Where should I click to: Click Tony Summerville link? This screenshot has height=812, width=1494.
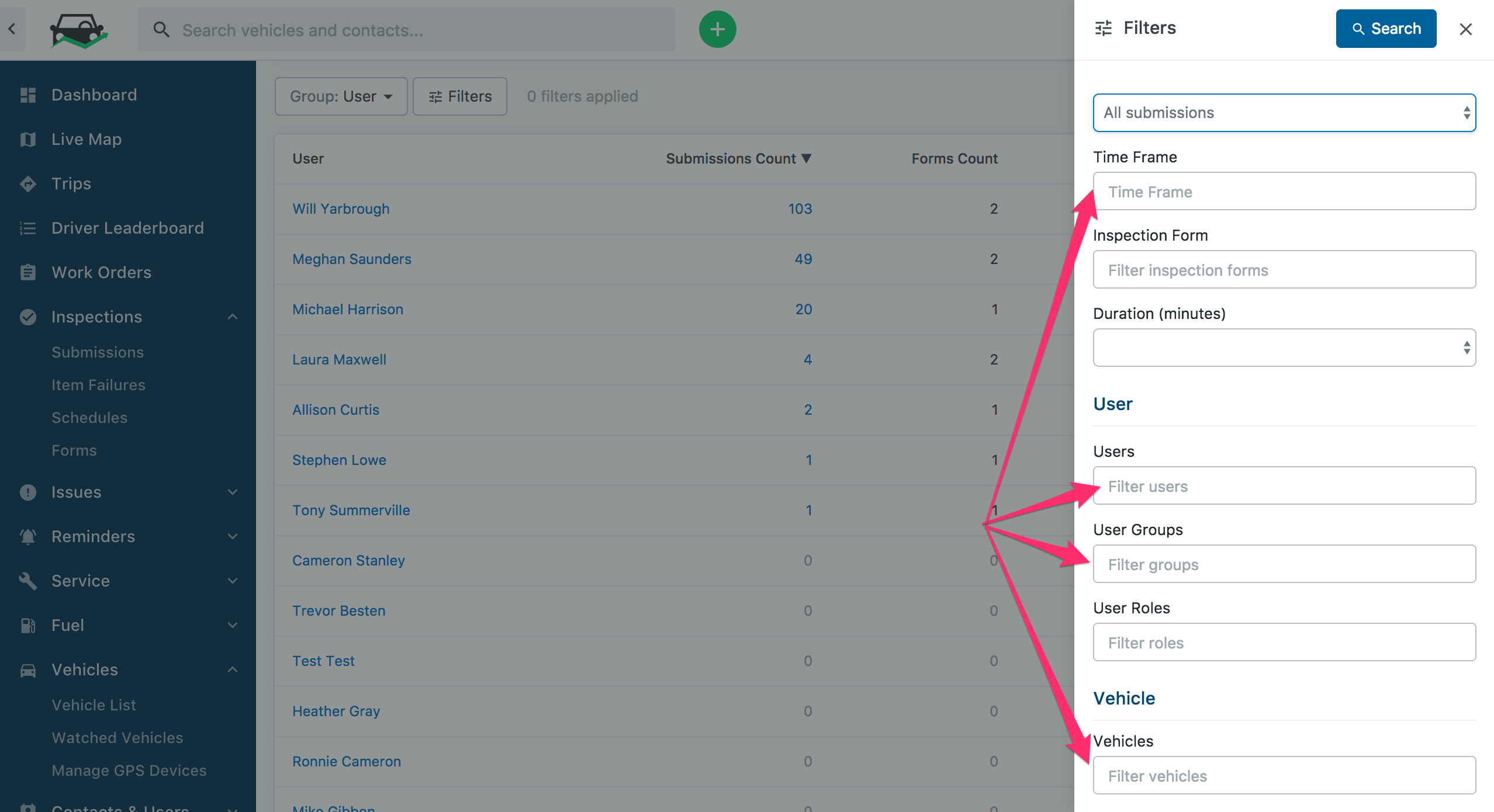click(x=351, y=510)
